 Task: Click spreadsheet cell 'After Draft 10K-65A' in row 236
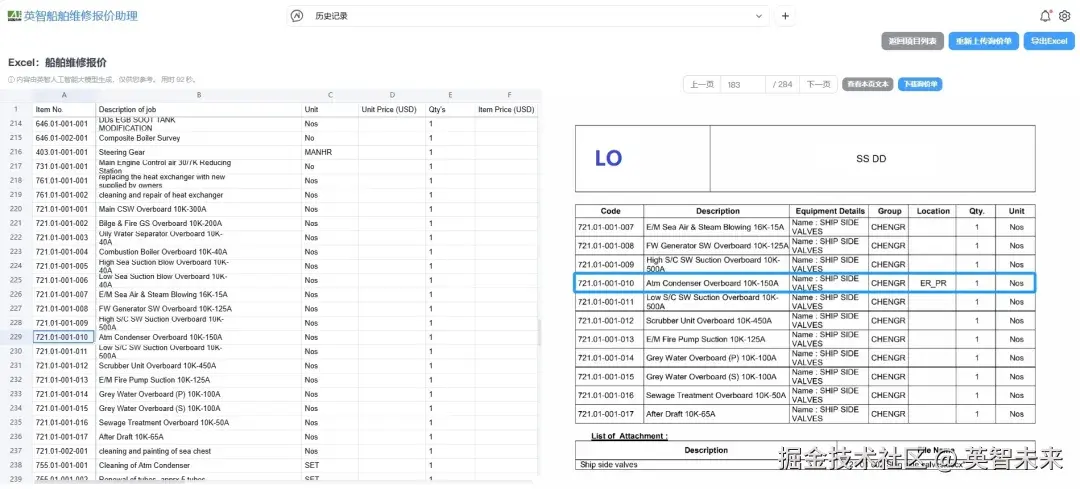coord(198,437)
